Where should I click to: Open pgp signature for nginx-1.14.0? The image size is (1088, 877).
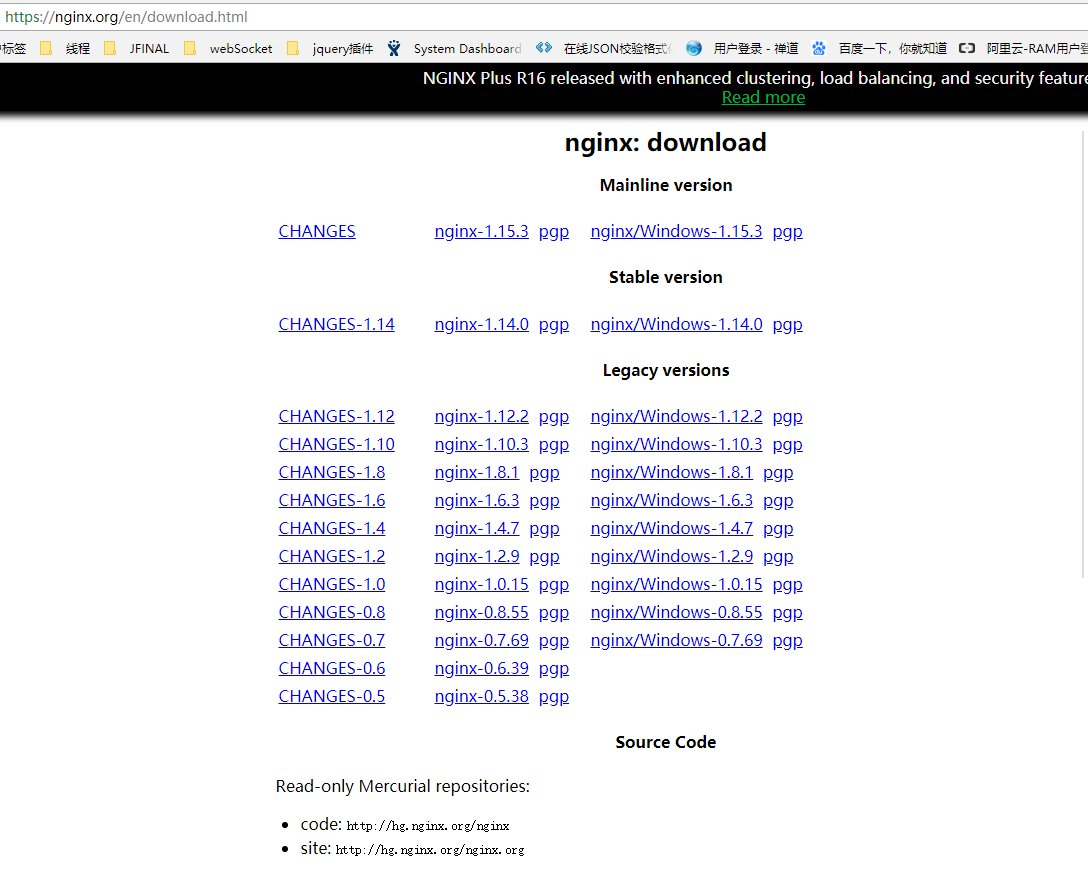[554, 325]
